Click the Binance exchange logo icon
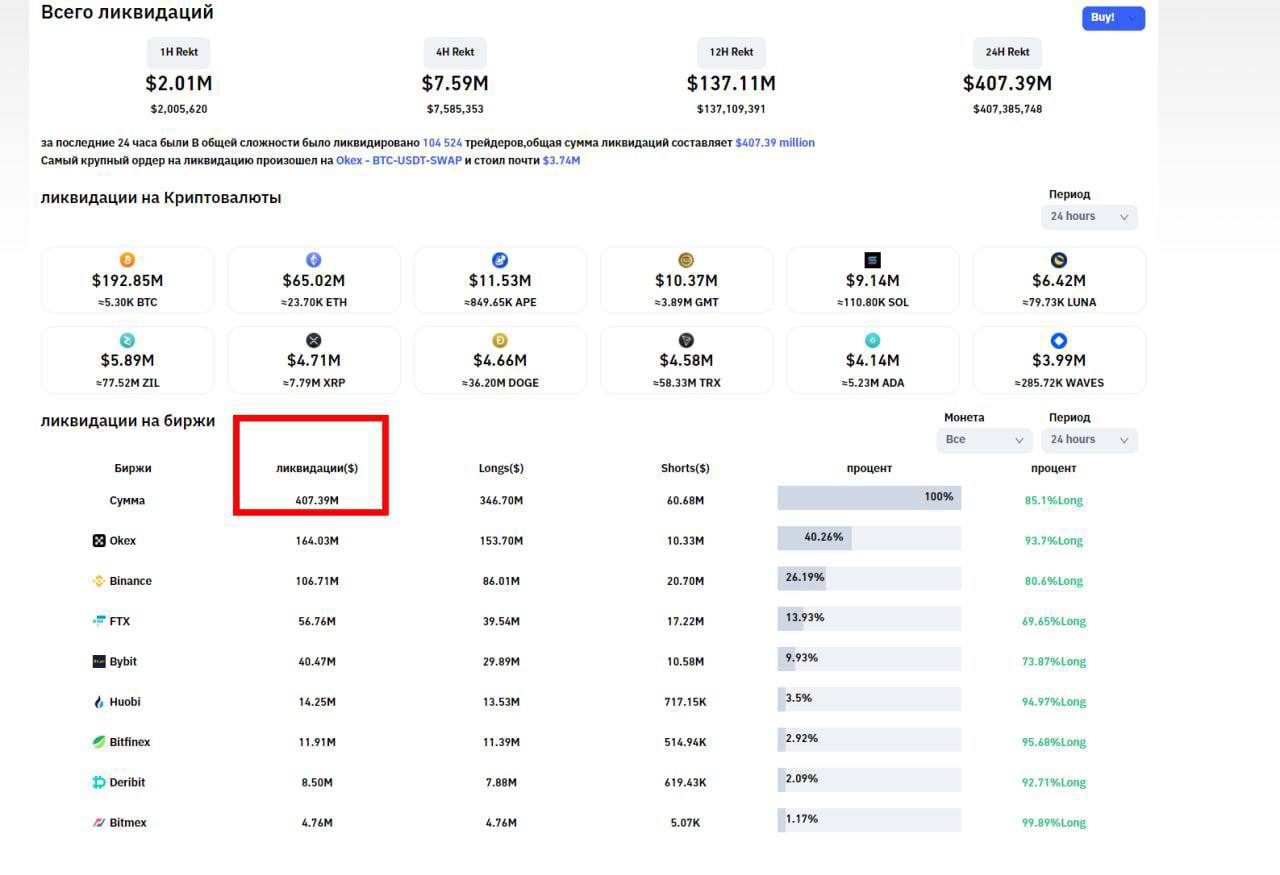The width and height of the screenshot is (1280, 875). click(99, 581)
